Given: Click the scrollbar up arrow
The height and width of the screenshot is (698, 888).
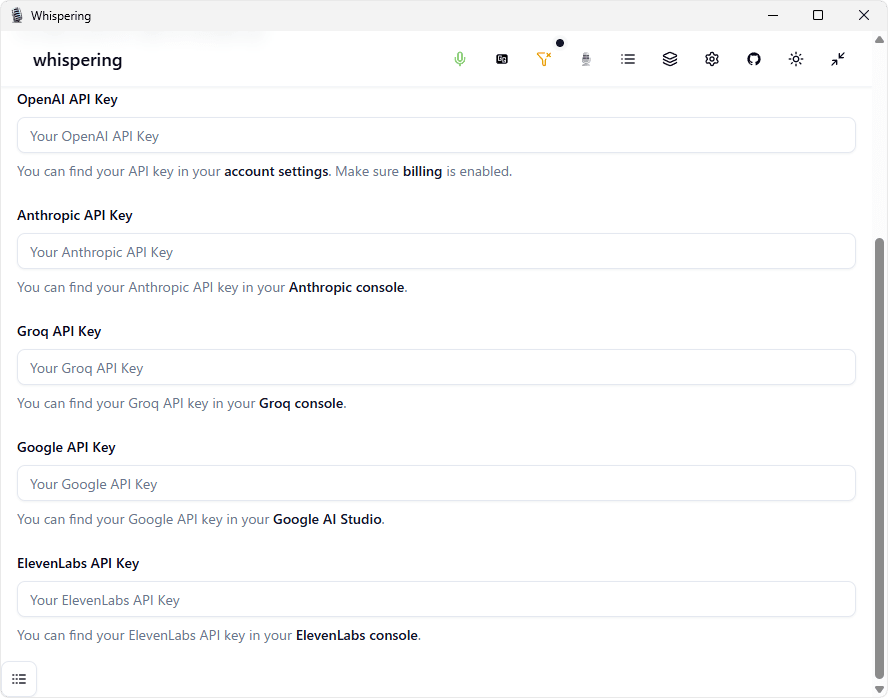Looking at the screenshot, I should [x=879, y=40].
